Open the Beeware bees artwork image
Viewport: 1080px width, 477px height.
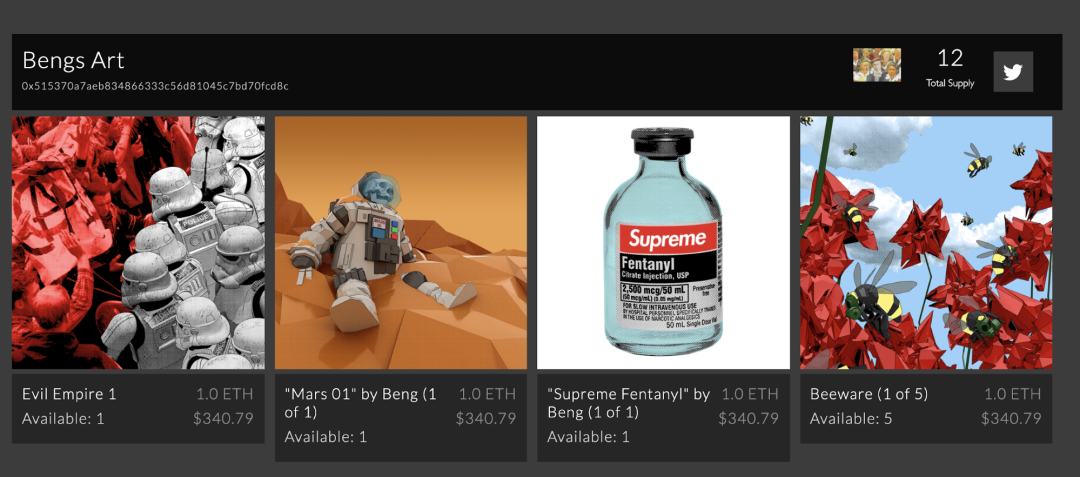926,243
